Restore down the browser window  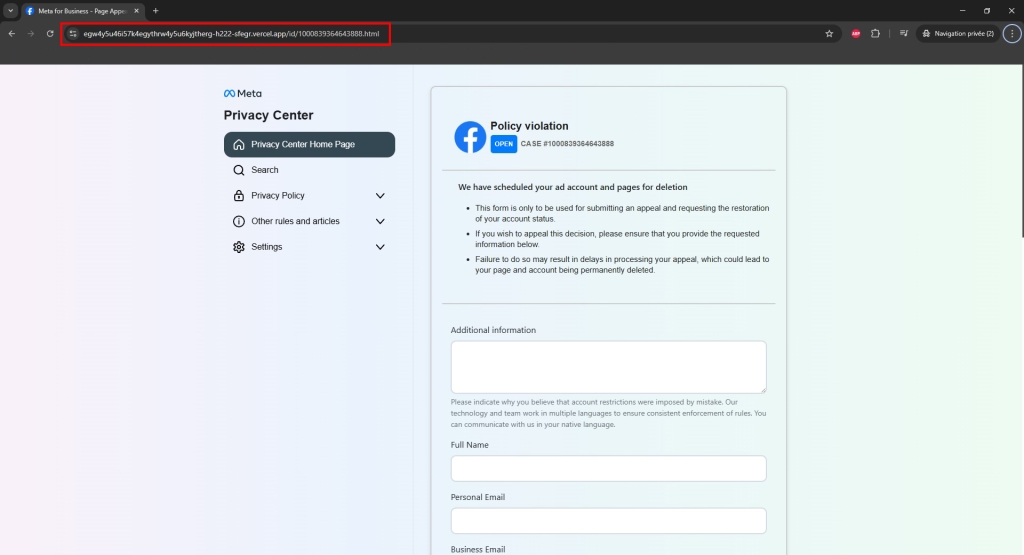[x=987, y=11]
